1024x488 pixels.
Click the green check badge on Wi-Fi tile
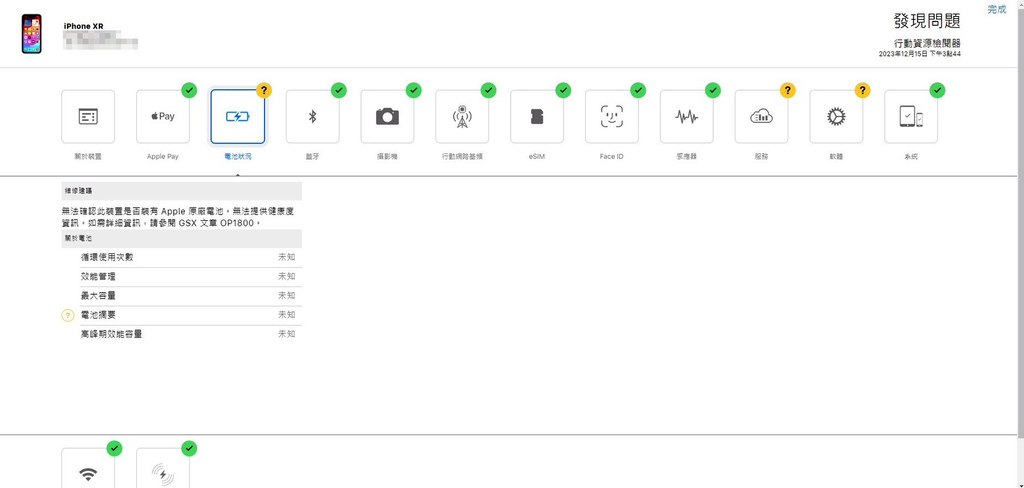pyautogui.click(x=114, y=448)
